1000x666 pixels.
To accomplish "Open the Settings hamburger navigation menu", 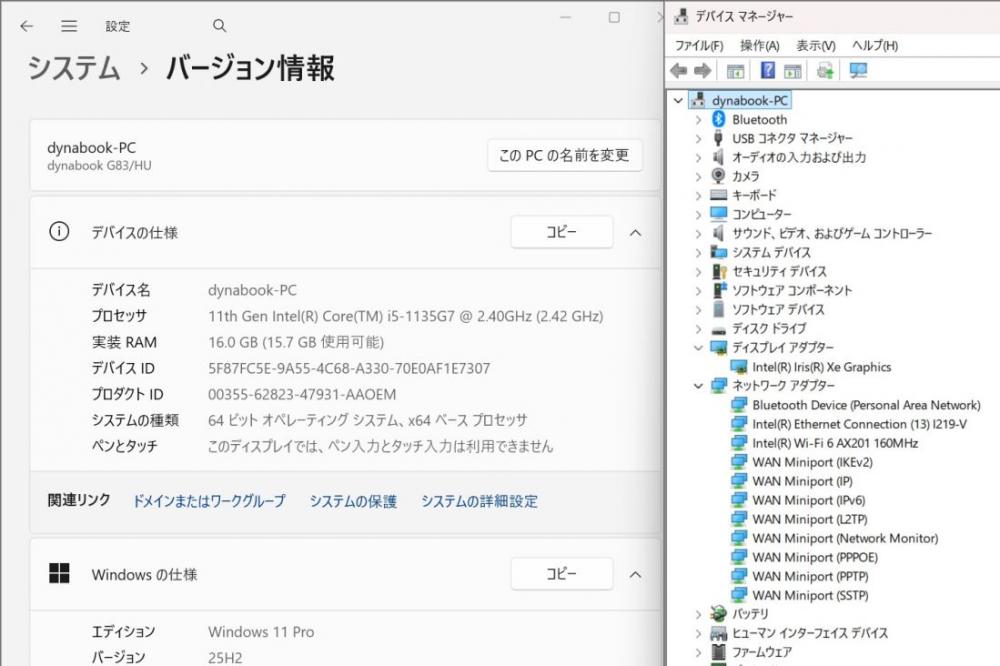I will [68, 26].
